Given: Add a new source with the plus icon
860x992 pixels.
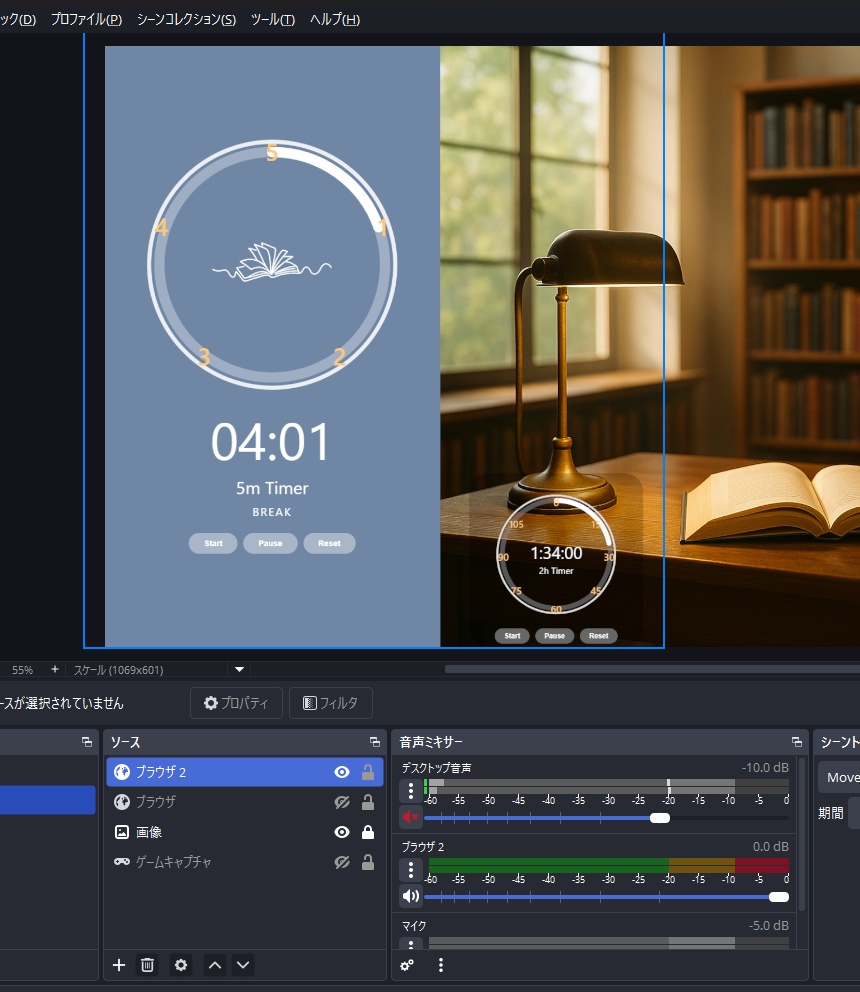Looking at the screenshot, I should (x=118, y=965).
